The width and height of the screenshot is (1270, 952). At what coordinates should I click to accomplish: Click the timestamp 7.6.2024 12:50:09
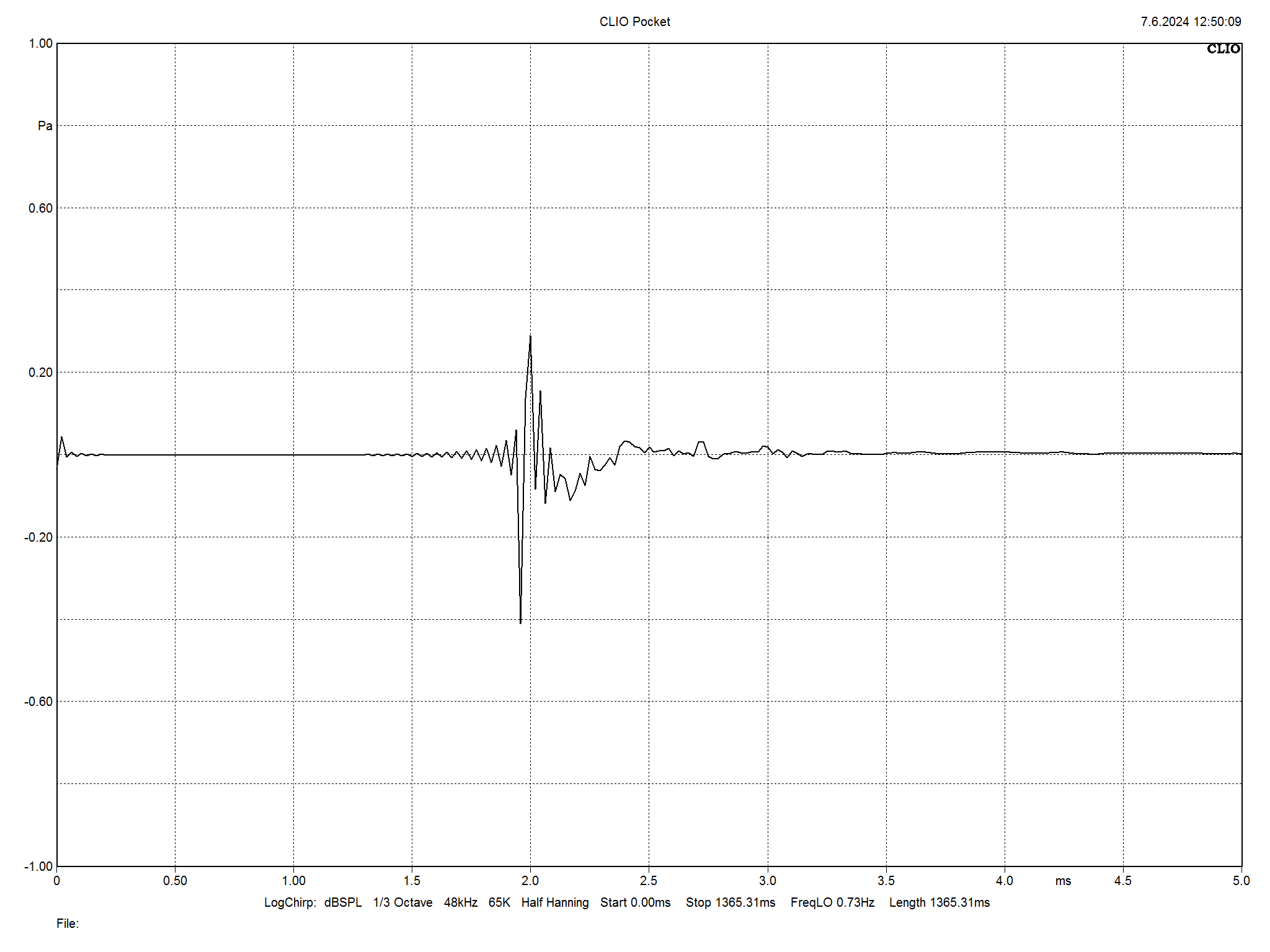pos(1191,22)
